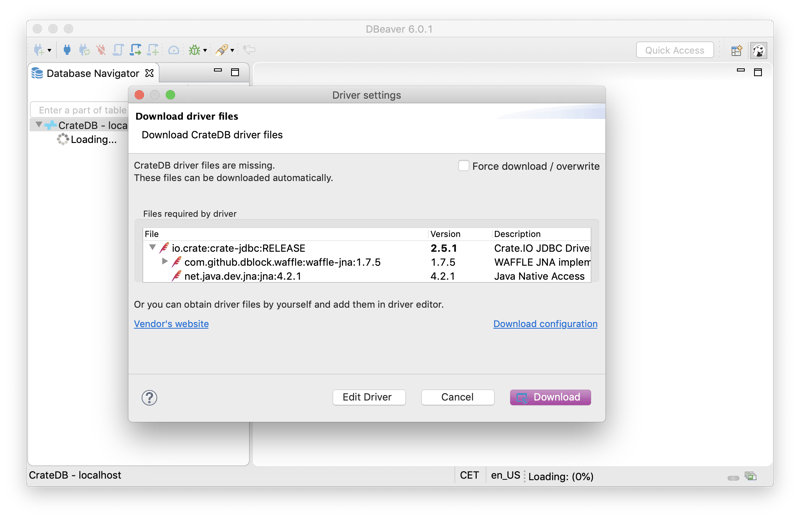Image resolution: width=800 pixels, height=519 pixels.
Task: Open the Vendor's website link
Action: [x=171, y=324]
